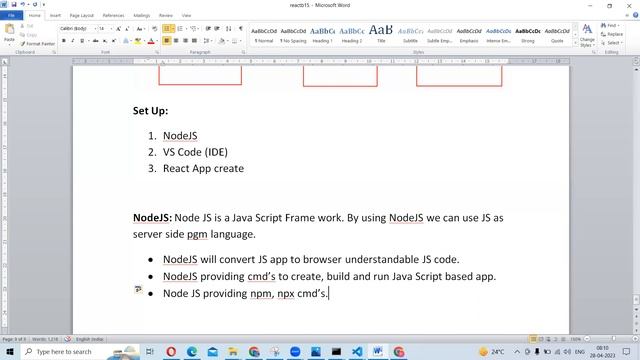Viewport: 640px width, 360px height.
Task: Click the proofing errors icon in status bar
Action: coord(68,339)
